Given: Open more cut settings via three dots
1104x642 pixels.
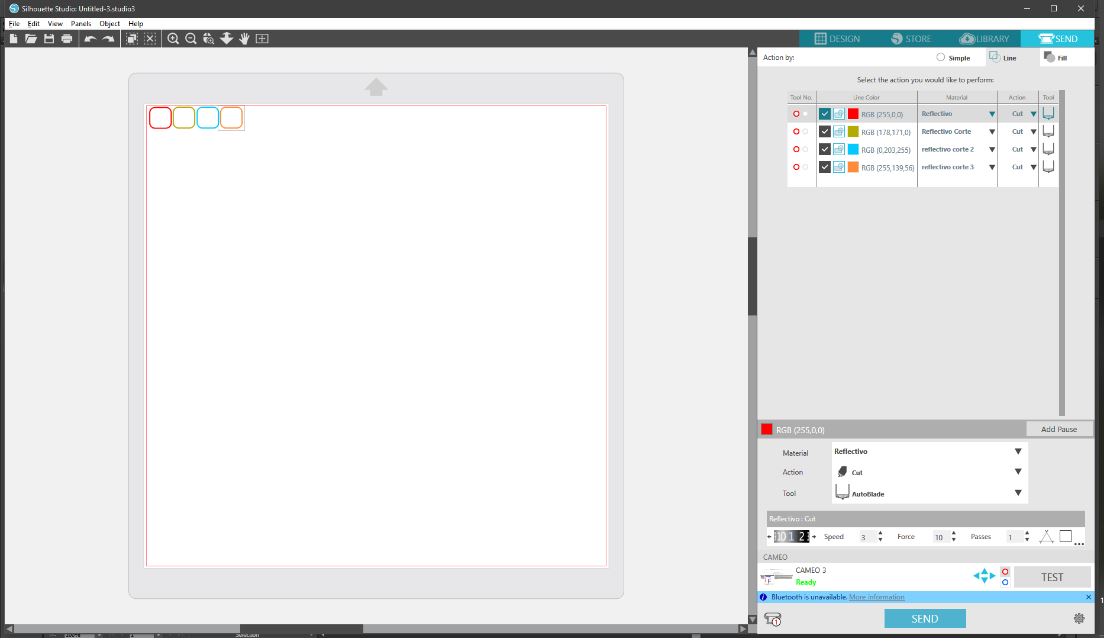Looking at the screenshot, I should click(x=1079, y=543).
